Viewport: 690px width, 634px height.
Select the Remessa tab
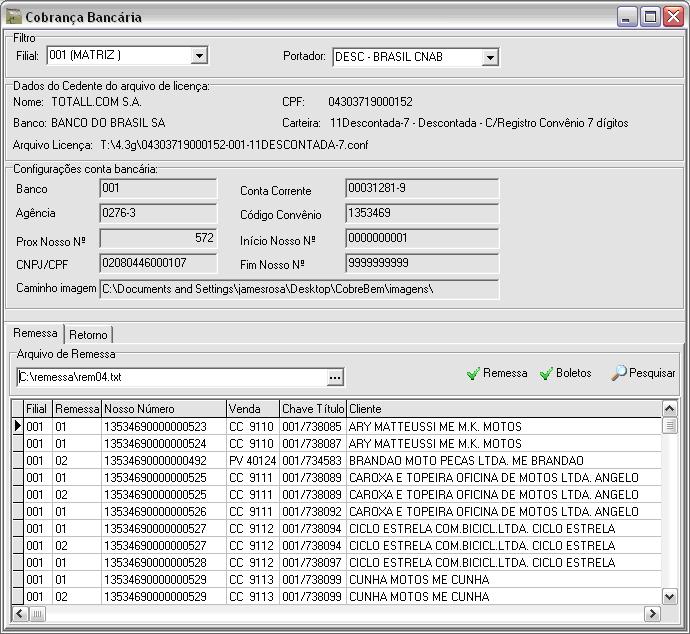tap(35, 333)
